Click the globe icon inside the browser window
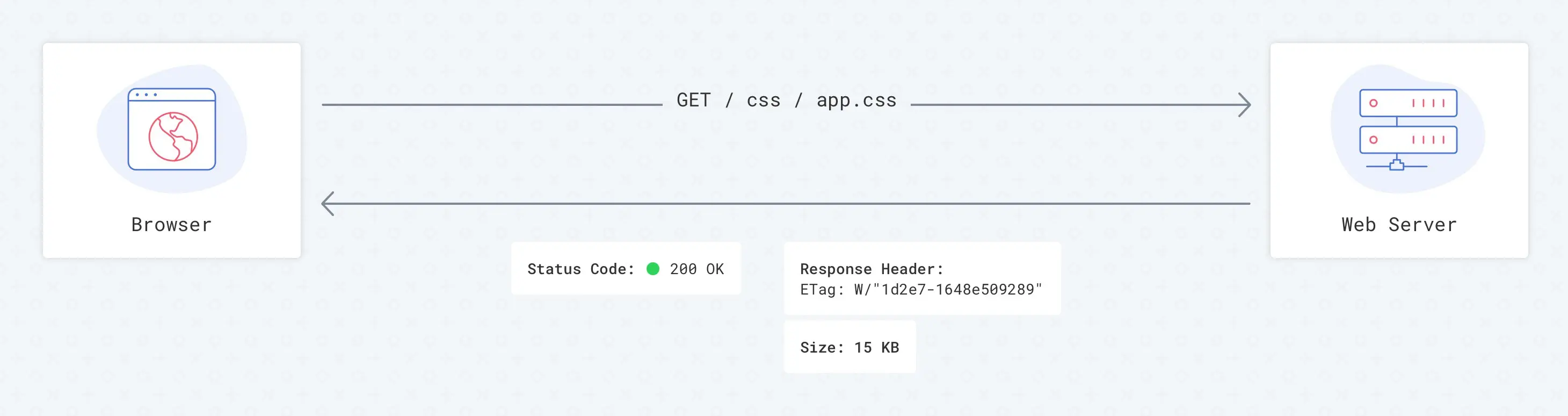Screen dimensions: 1568x416 click(173, 137)
